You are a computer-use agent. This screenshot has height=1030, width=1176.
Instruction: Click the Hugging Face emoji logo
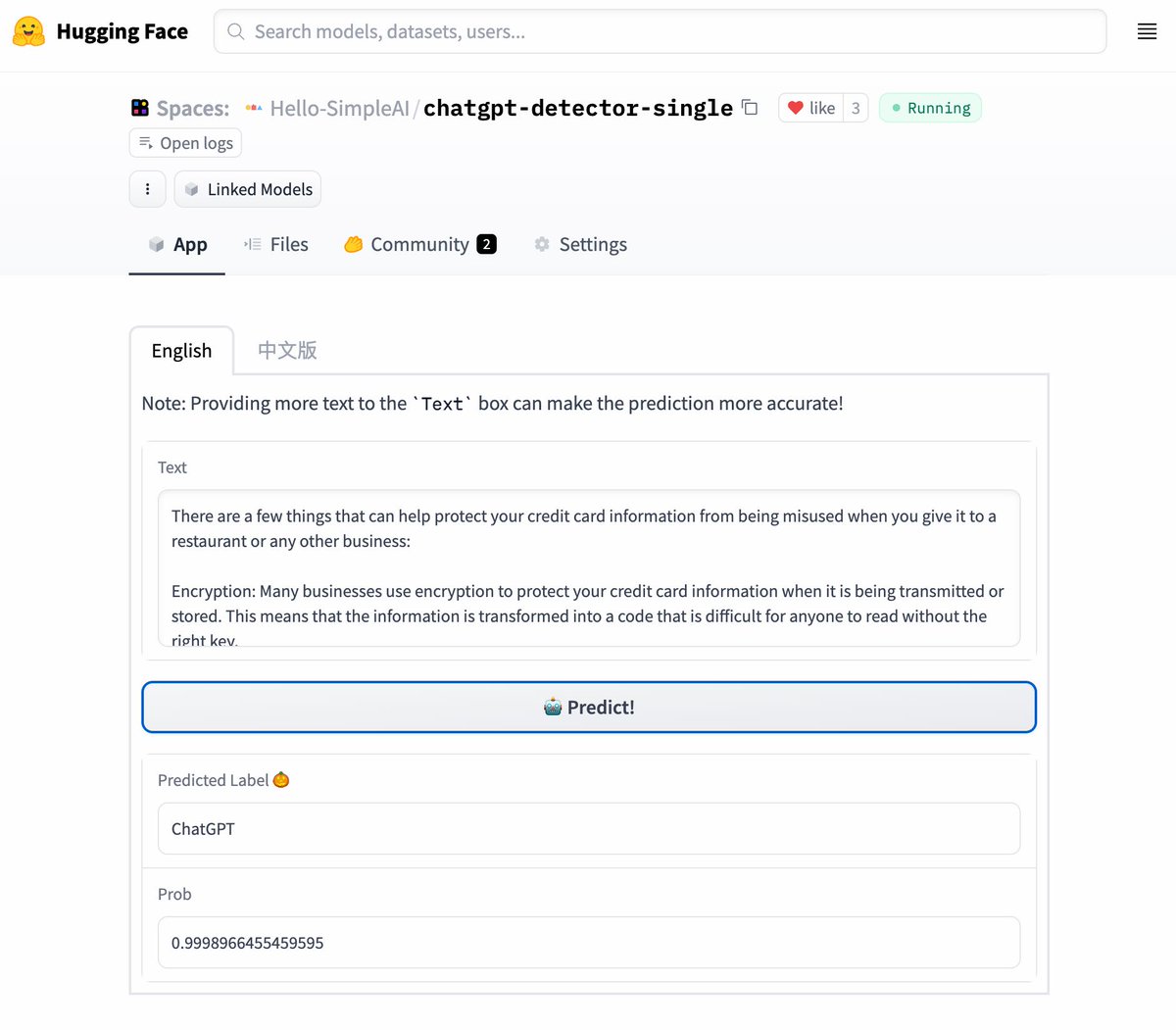click(x=28, y=31)
